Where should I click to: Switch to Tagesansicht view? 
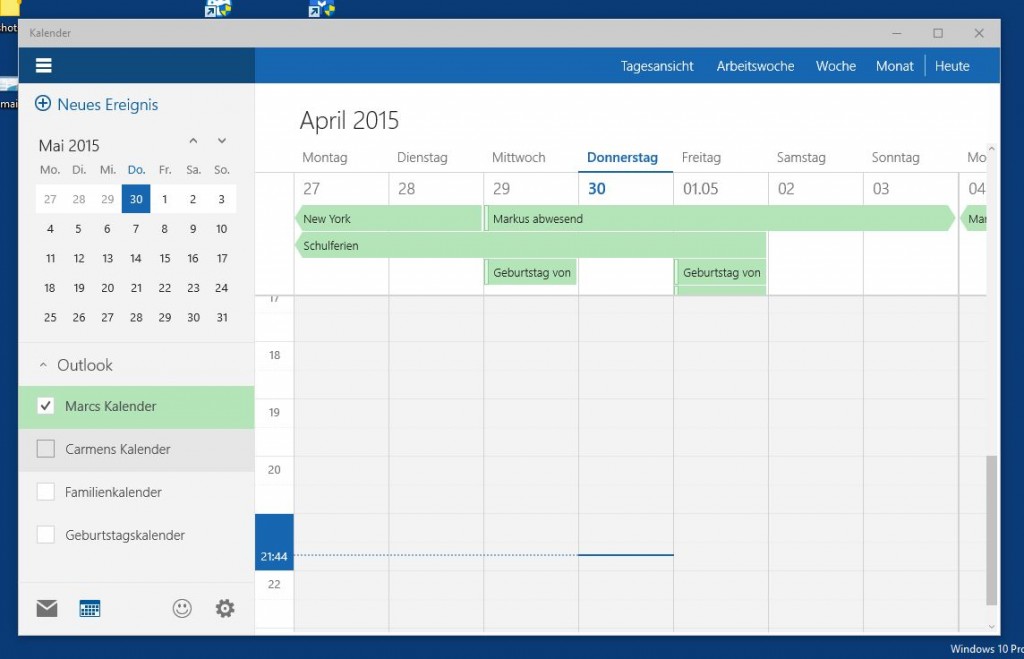click(657, 66)
